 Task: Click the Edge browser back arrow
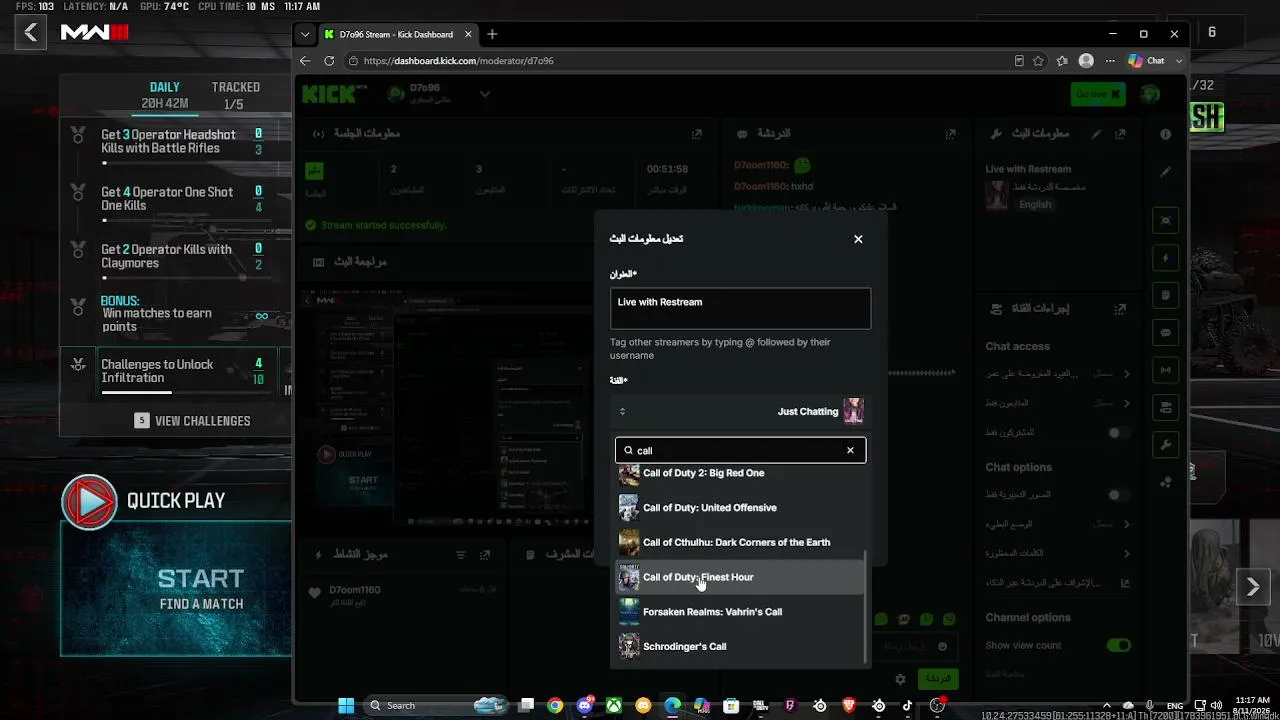click(x=305, y=61)
